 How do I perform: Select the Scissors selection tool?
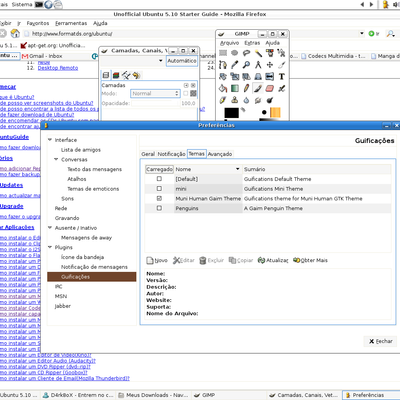282,53
